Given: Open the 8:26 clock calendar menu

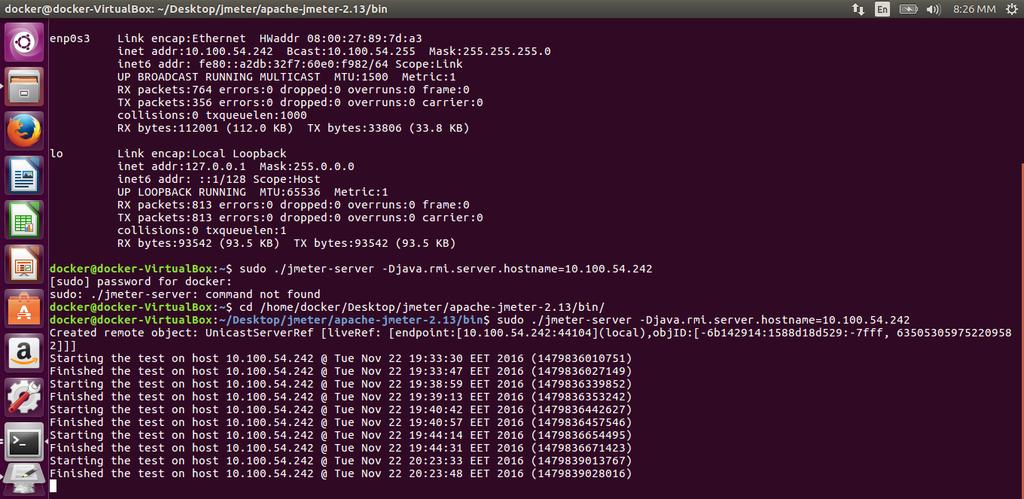Looking at the screenshot, I should pos(974,9).
